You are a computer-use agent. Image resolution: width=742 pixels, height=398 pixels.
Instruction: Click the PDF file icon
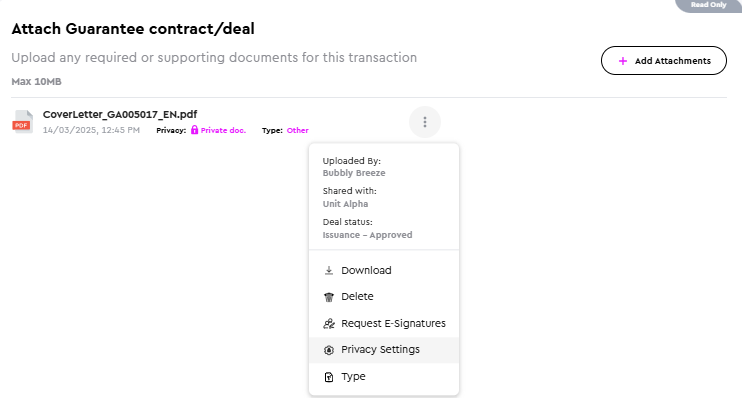tap(22, 122)
